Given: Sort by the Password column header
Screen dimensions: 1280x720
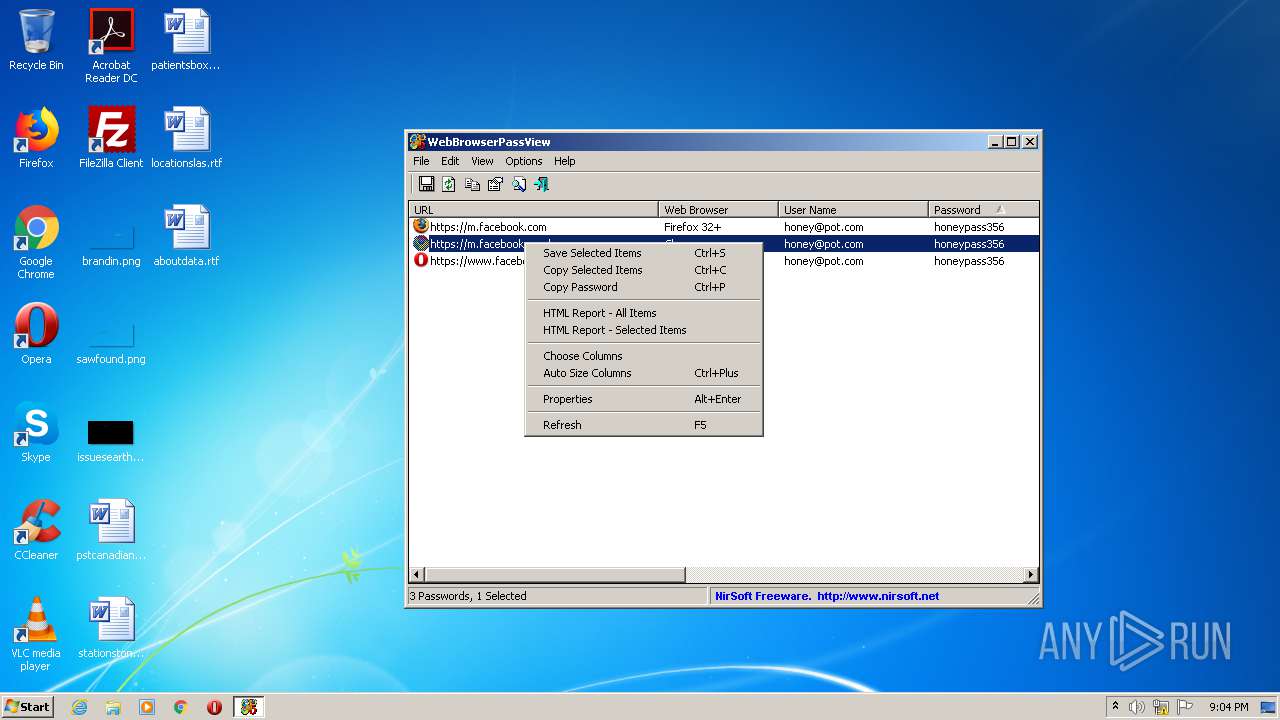Looking at the screenshot, I should tap(983, 210).
